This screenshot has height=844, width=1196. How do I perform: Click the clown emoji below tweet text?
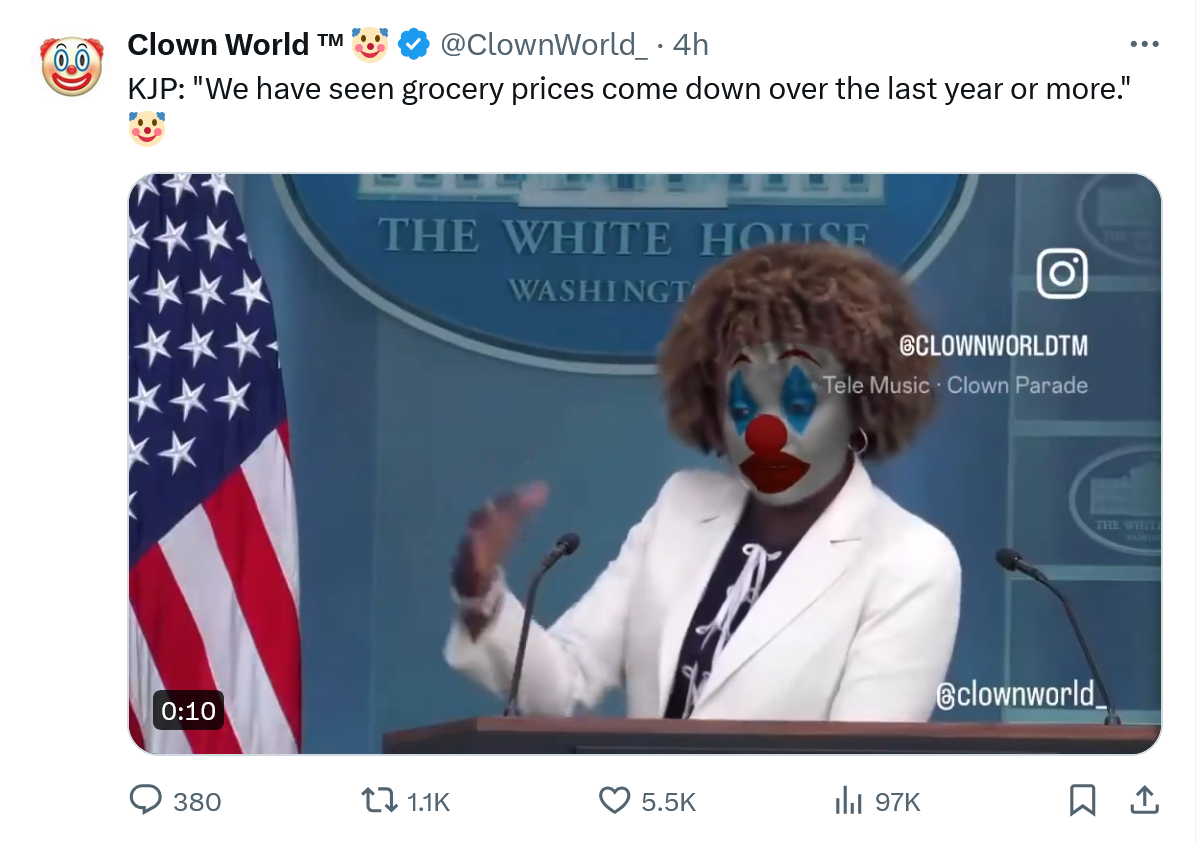point(146,128)
